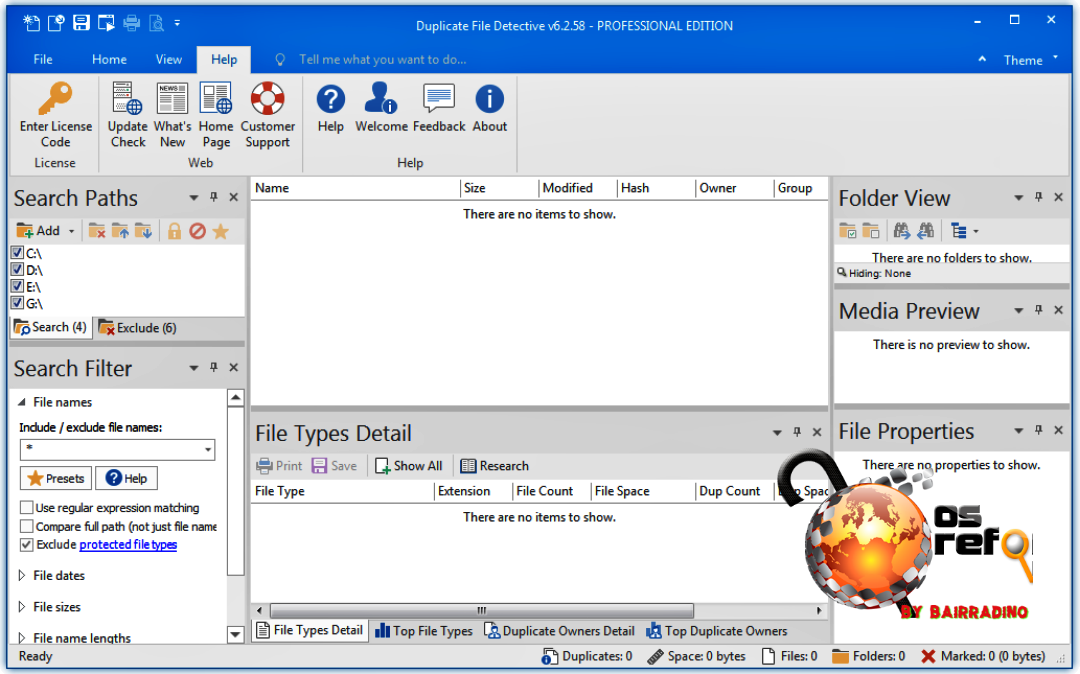
Task: Click Search Filter scroll down arrow
Action: (x=235, y=634)
